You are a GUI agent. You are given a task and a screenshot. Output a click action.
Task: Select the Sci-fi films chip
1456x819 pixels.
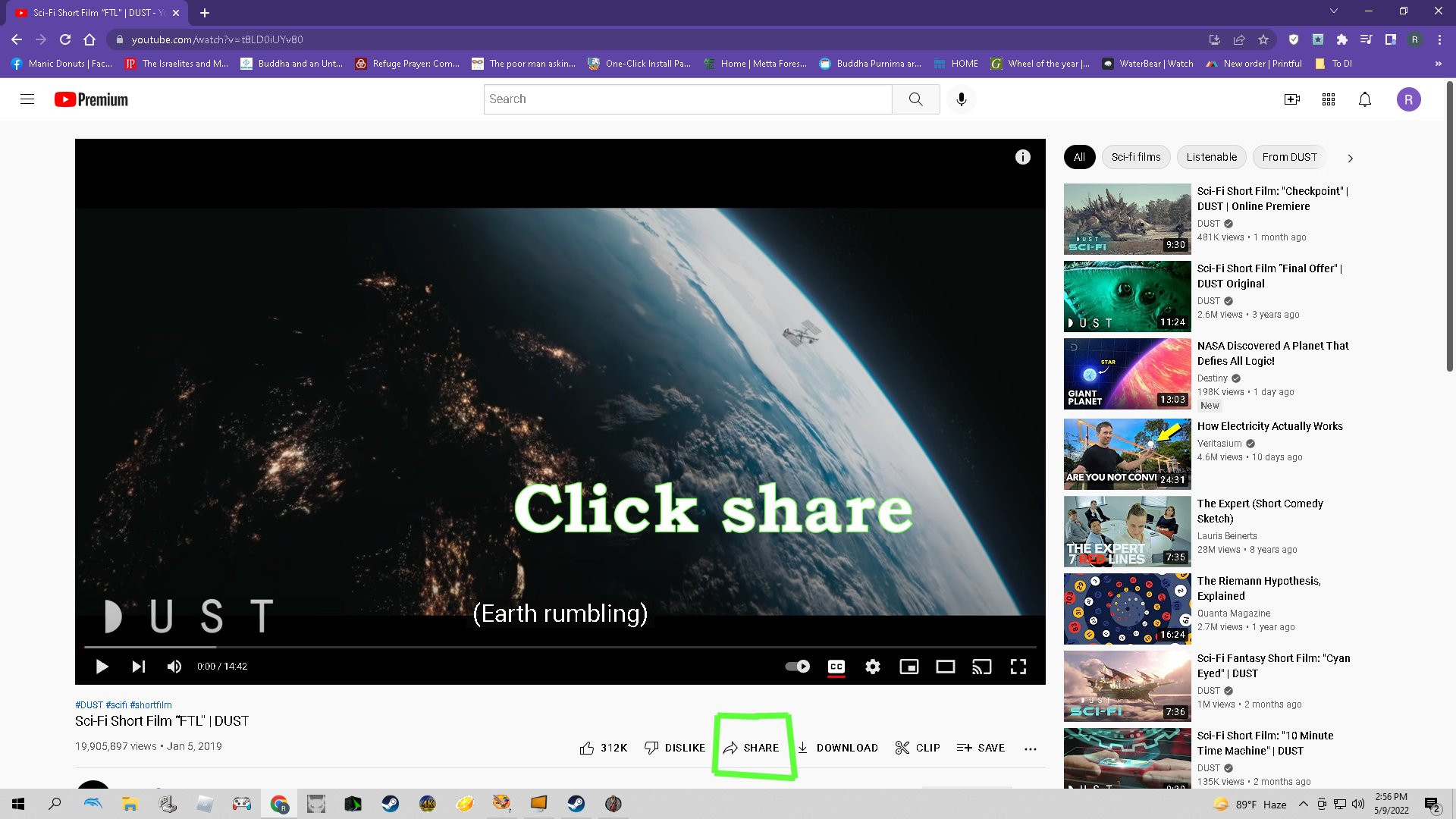tap(1136, 157)
